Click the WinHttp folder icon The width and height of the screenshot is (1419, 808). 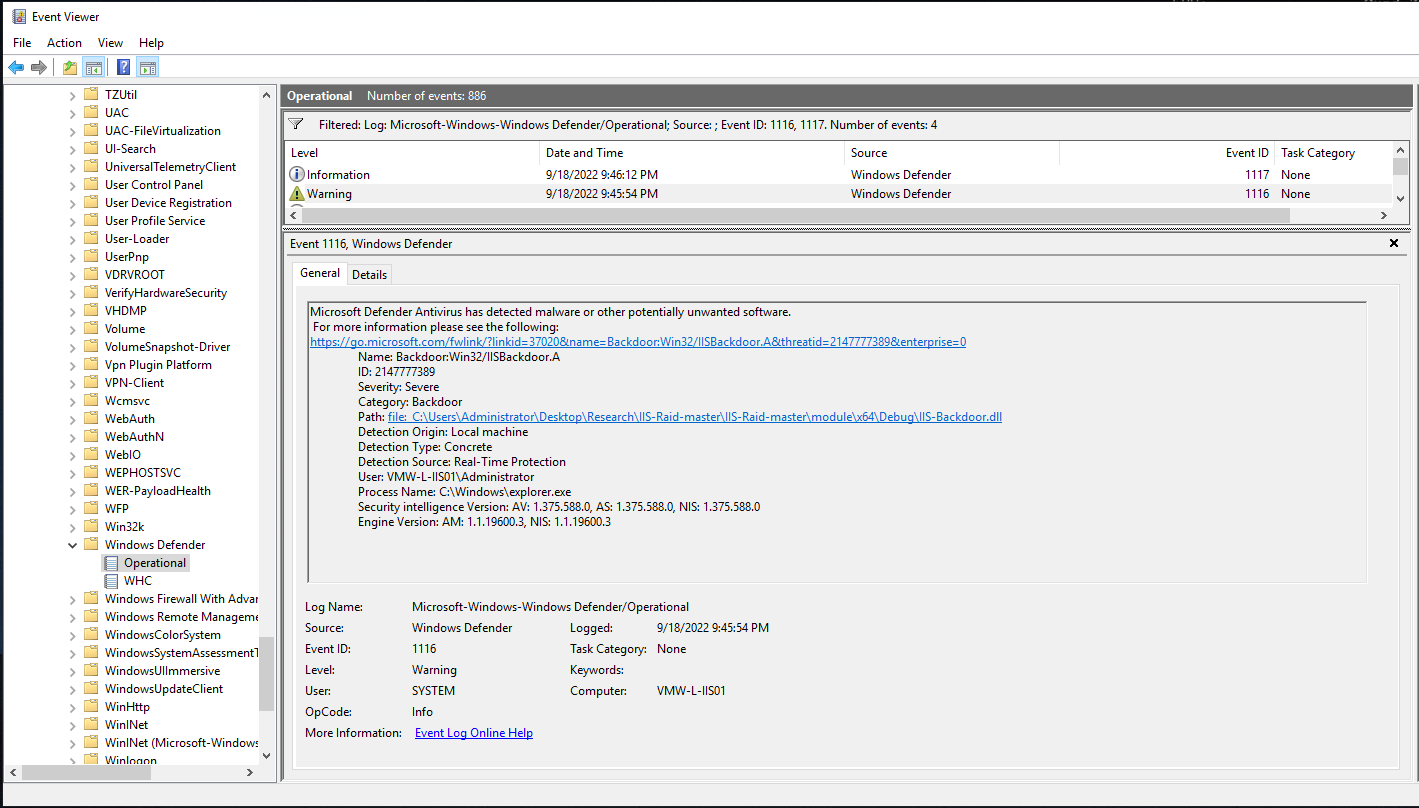[91, 707]
